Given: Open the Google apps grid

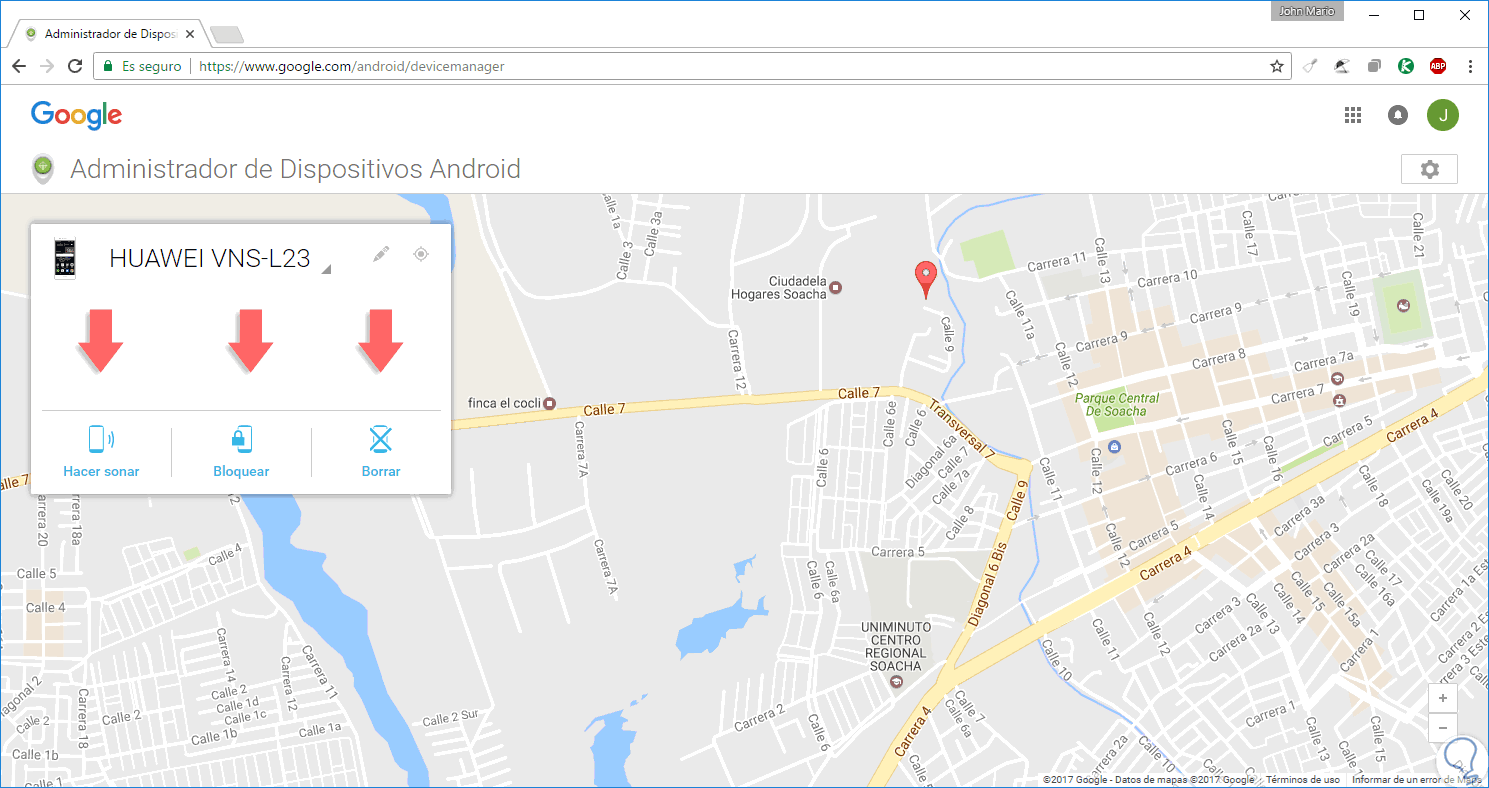Looking at the screenshot, I should click(x=1353, y=115).
